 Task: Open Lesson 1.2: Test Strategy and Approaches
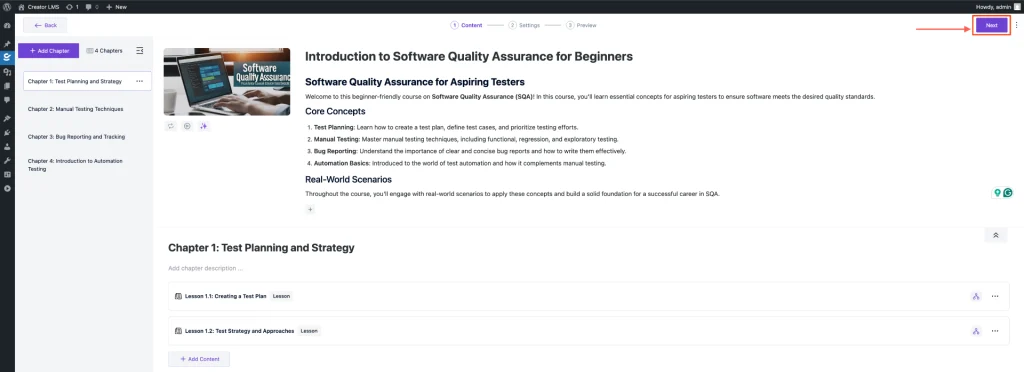588,331
